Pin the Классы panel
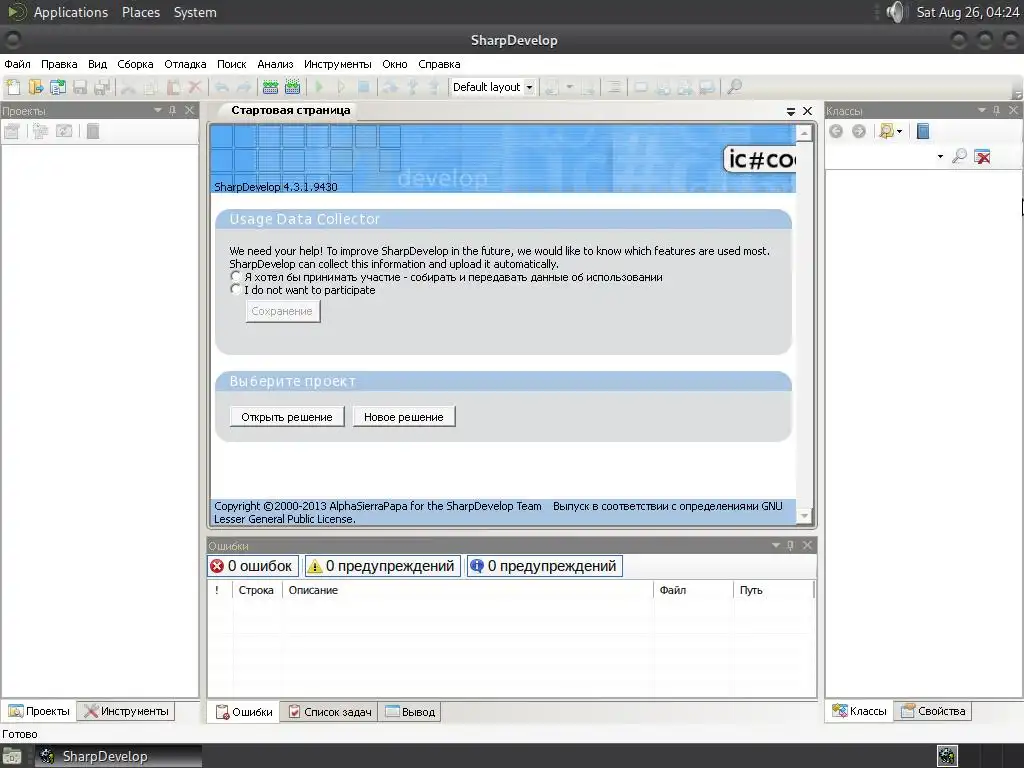Screen dimensions: 1024x768 (x=997, y=110)
